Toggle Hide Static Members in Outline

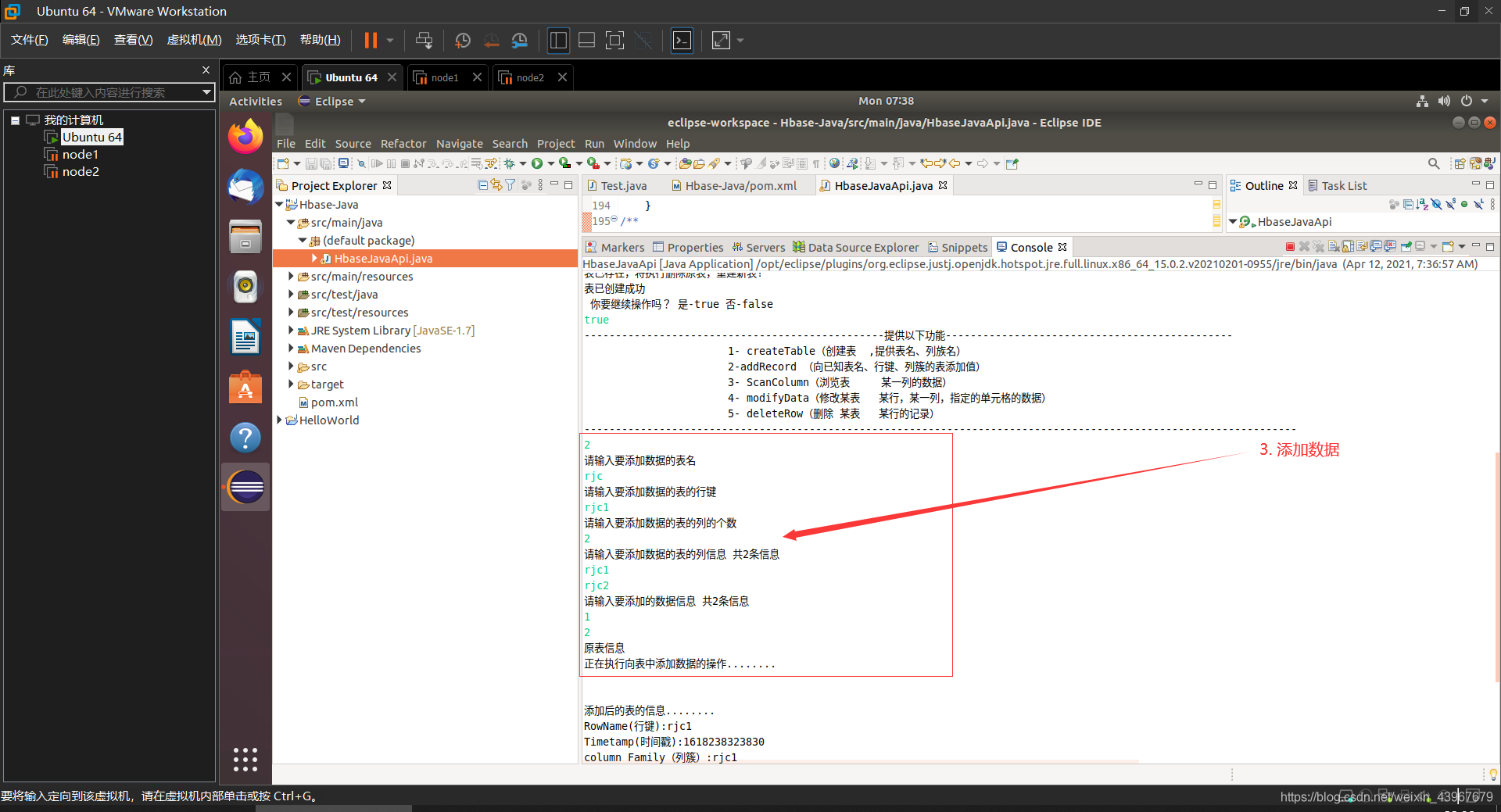1450,204
